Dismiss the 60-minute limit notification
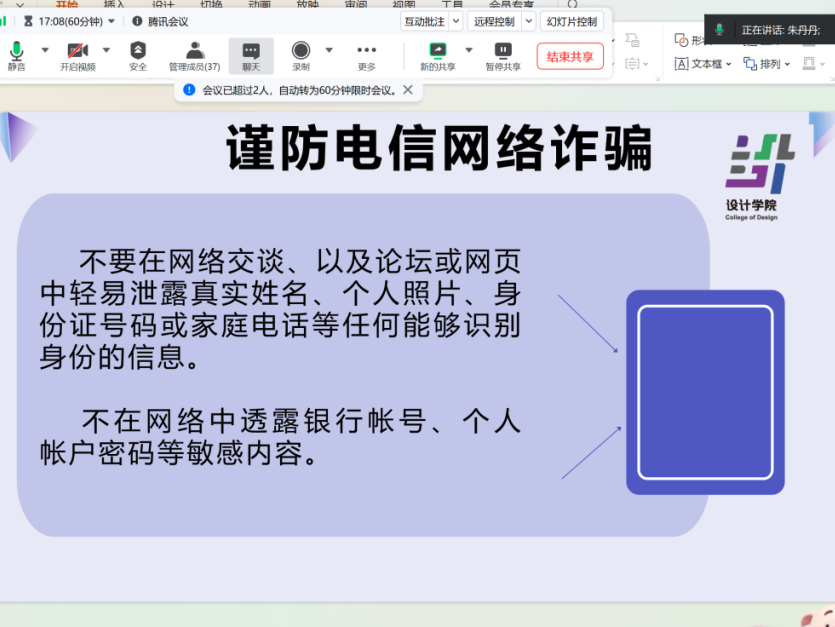Viewport: 835px width, 627px height. tap(407, 90)
